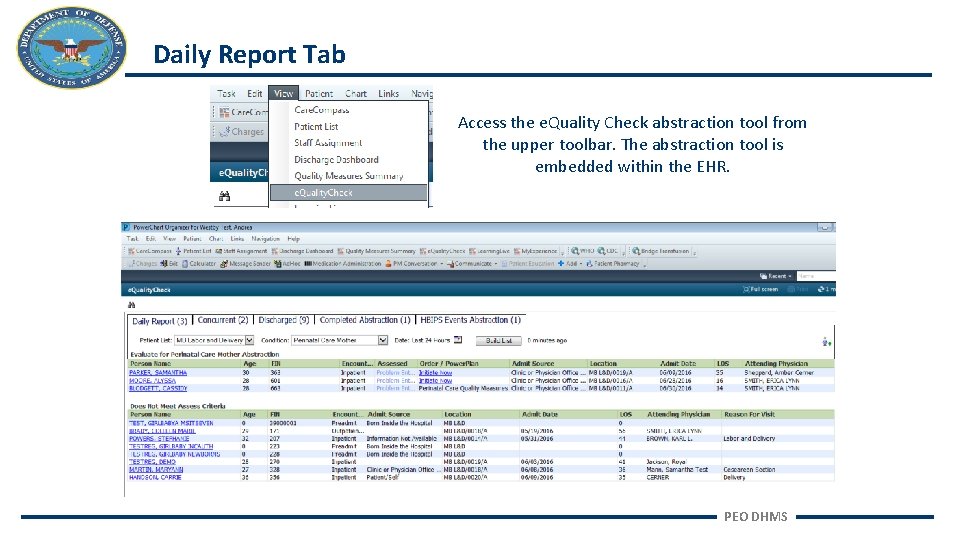Click Build List button
The image size is (960, 540).
498,340
